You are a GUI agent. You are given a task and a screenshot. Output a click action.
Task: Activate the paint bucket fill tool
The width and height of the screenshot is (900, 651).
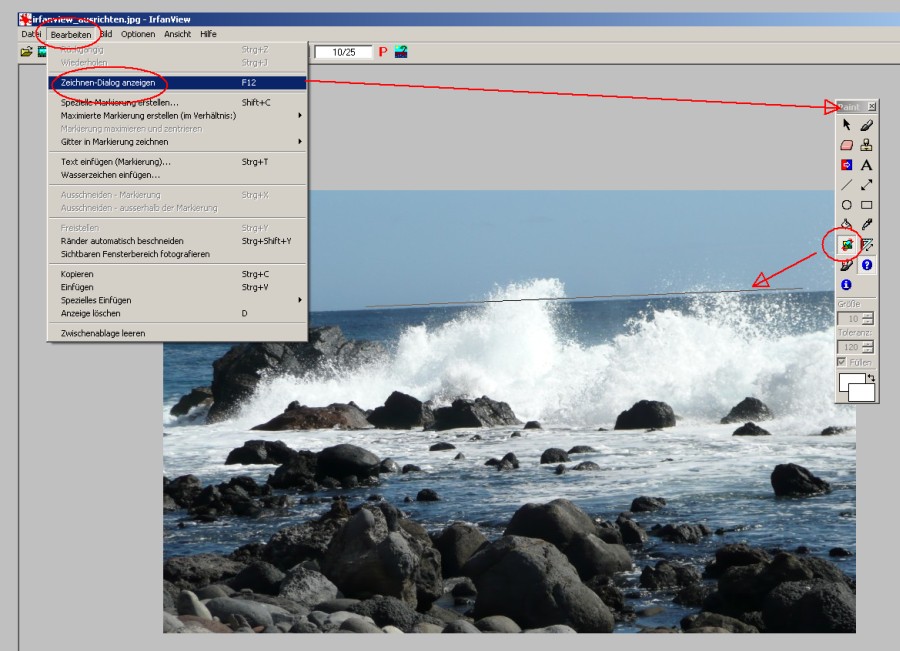pyautogui.click(x=846, y=225)
